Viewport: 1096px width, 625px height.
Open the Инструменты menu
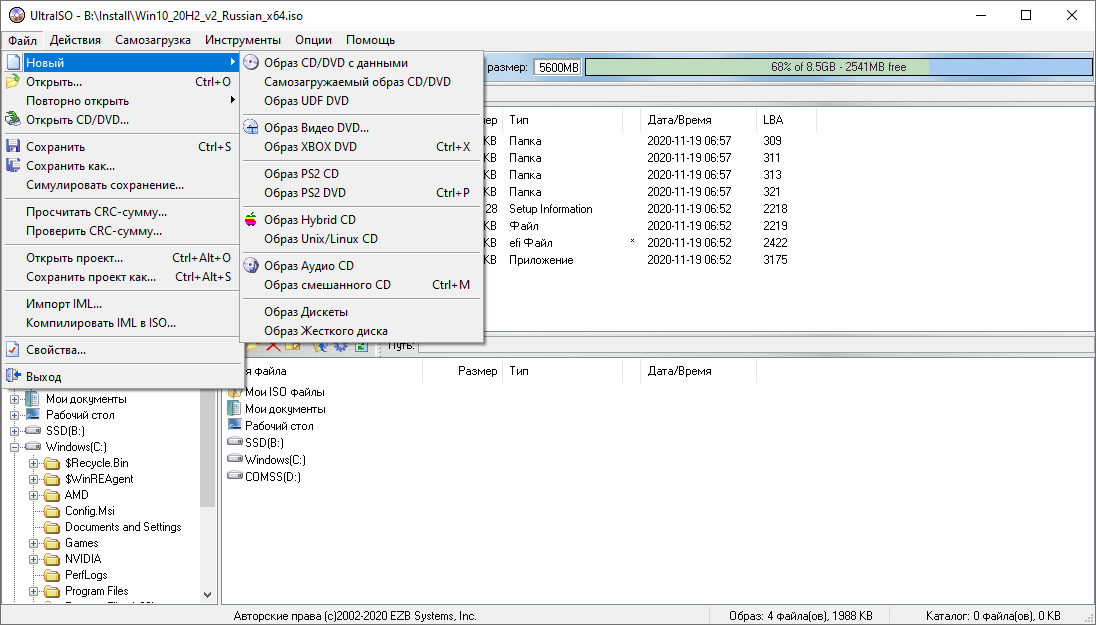point(243,40)
